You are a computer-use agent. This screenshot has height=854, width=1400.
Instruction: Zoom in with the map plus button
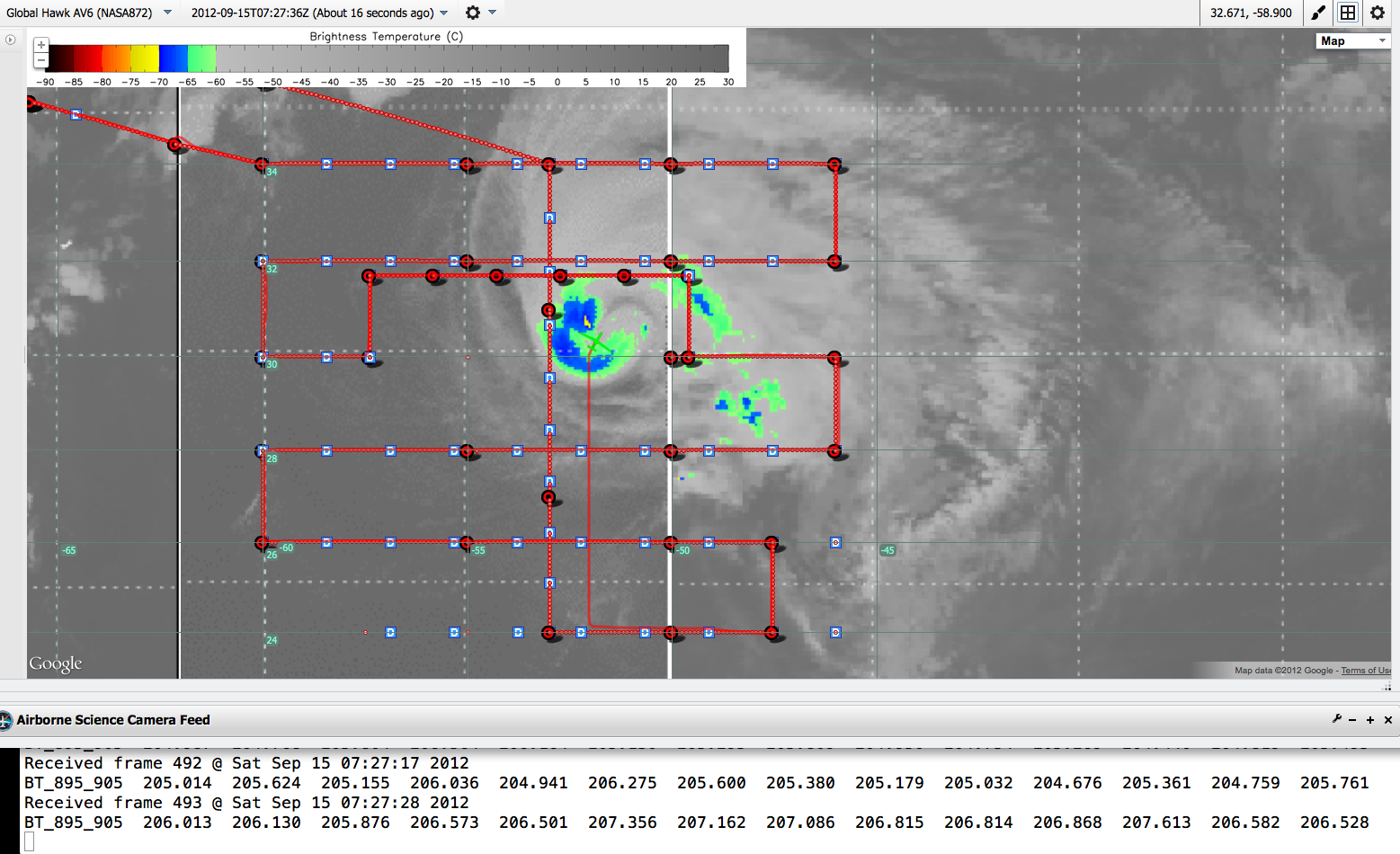pyautogui.click(x=40, y=45)
